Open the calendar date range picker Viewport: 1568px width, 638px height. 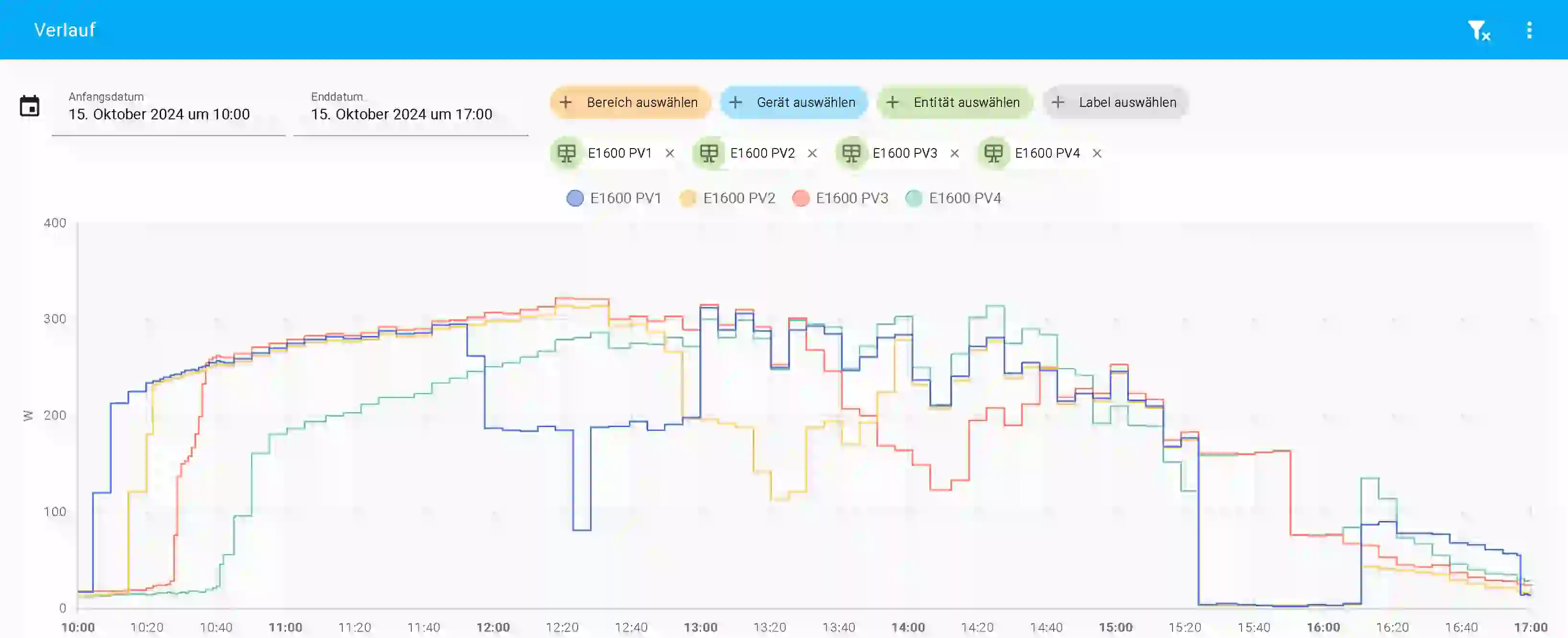click(29, 106)
